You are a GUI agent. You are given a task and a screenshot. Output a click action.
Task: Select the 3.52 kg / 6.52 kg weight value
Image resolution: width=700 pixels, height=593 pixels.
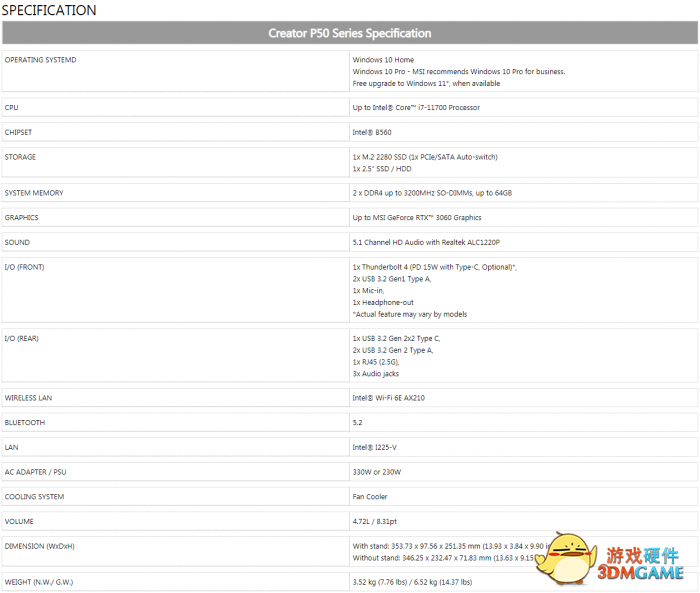pos(412,582)
